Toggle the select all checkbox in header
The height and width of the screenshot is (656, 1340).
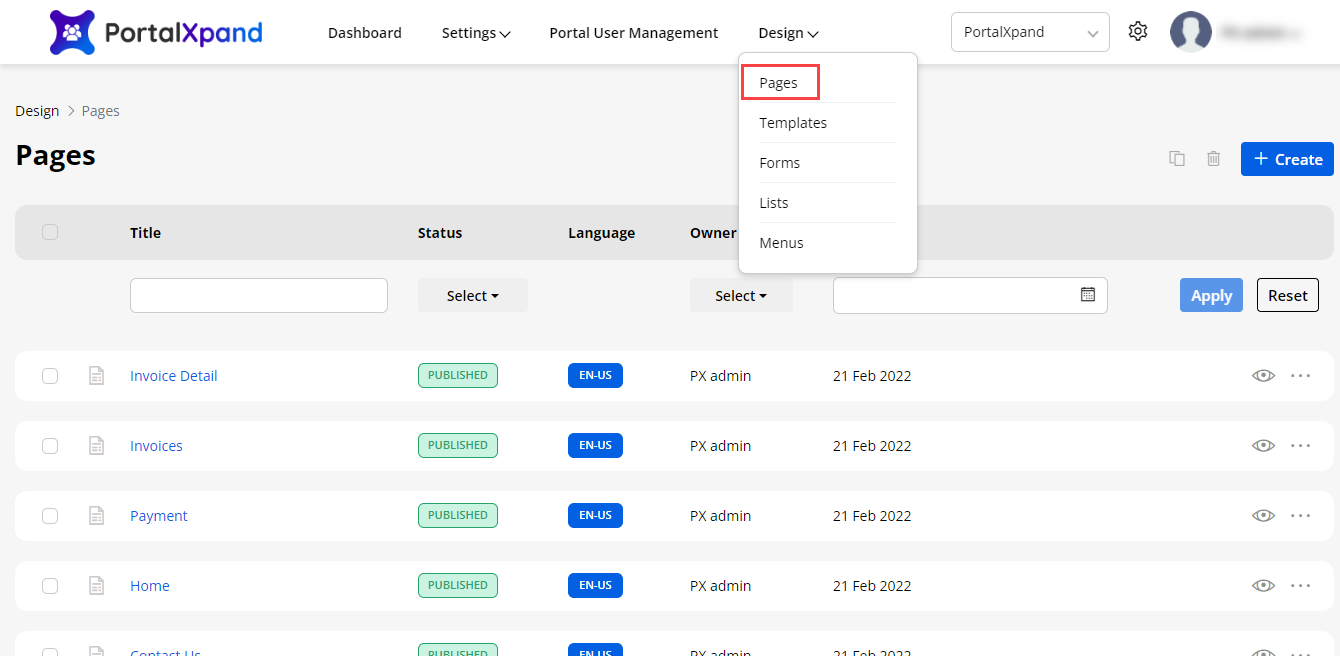pos(50,232)
